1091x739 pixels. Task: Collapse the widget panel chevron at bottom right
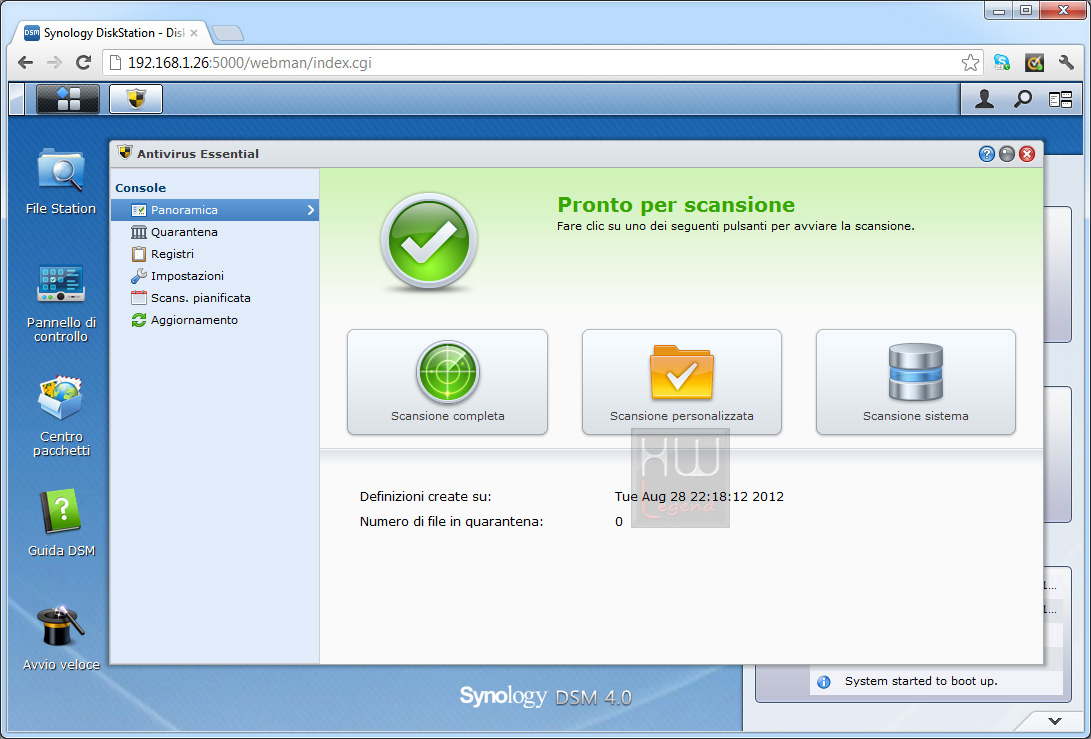tap(1055, 721)
